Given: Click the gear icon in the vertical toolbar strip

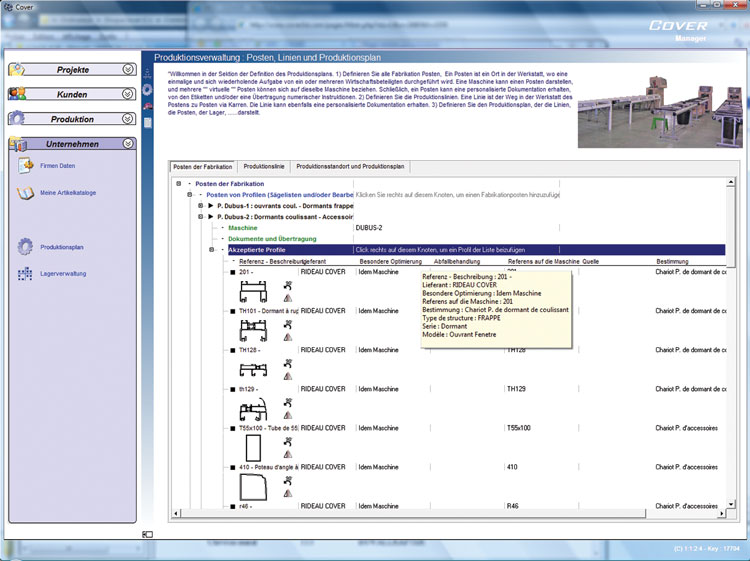Looking at the screenshot, I should coord(147,89).
